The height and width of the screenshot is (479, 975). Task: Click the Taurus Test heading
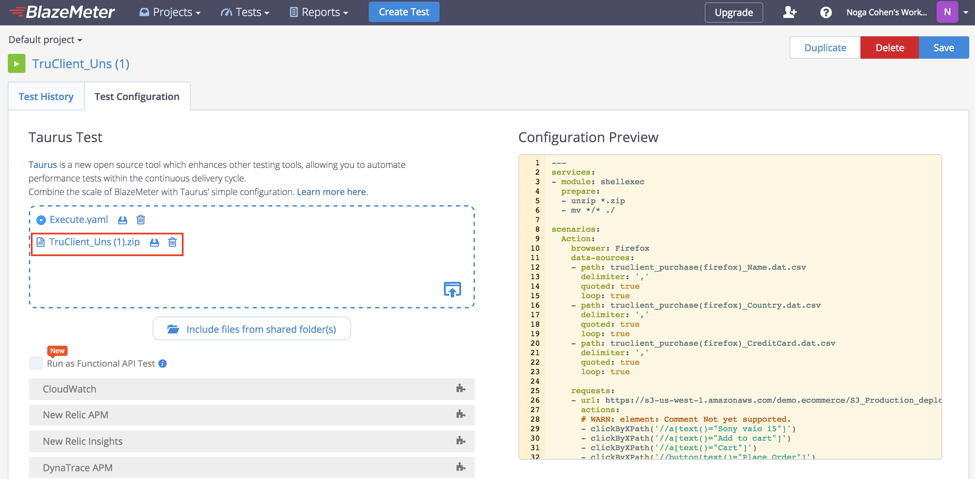pos(65,137)
